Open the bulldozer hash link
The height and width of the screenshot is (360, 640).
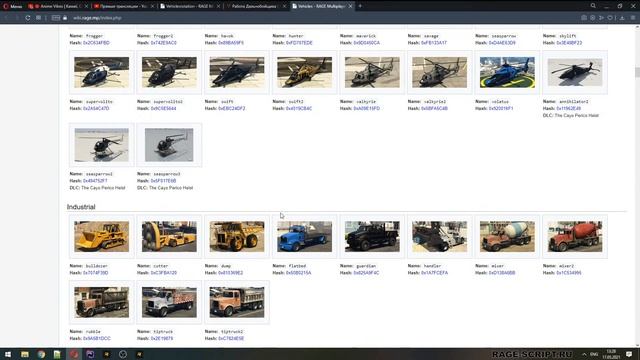[96, 273]
